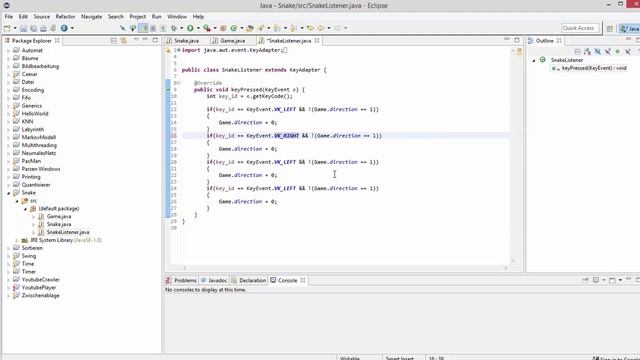Toggle Hide Non-Public Members in Outline
This screenshot has width=640, height=360.
(618, 51)
